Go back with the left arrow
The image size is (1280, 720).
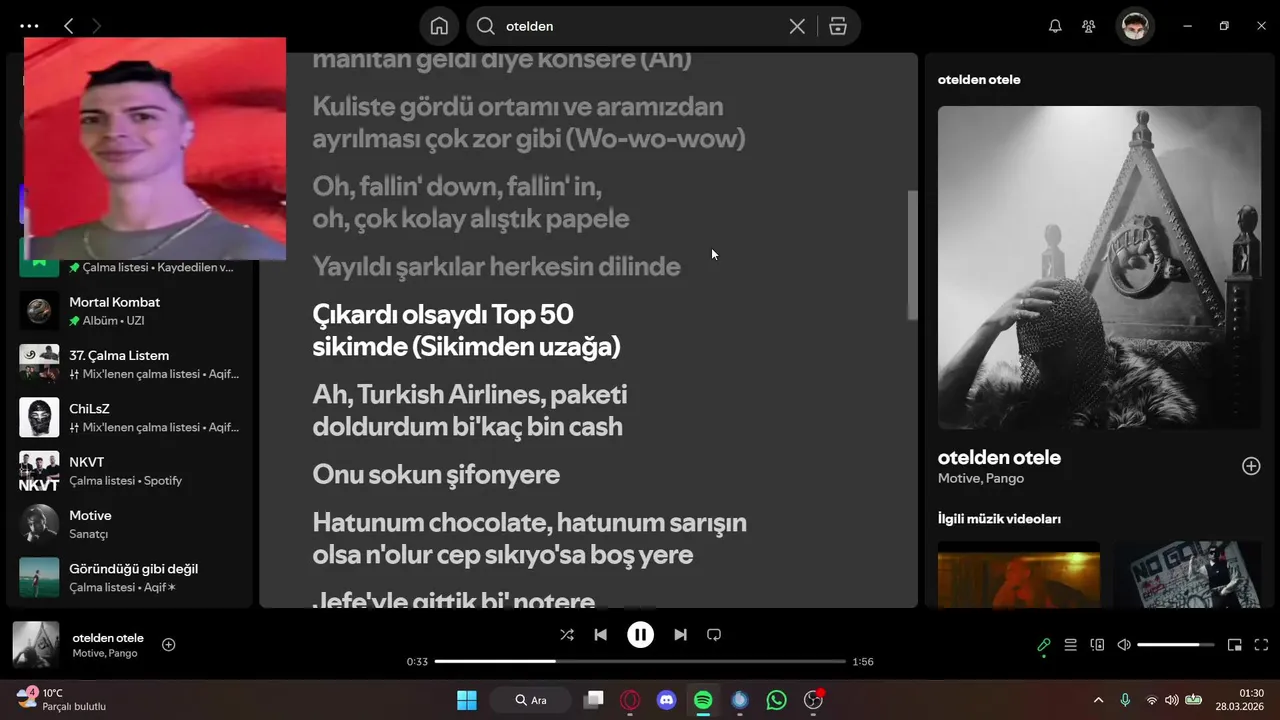coord(68,26)
